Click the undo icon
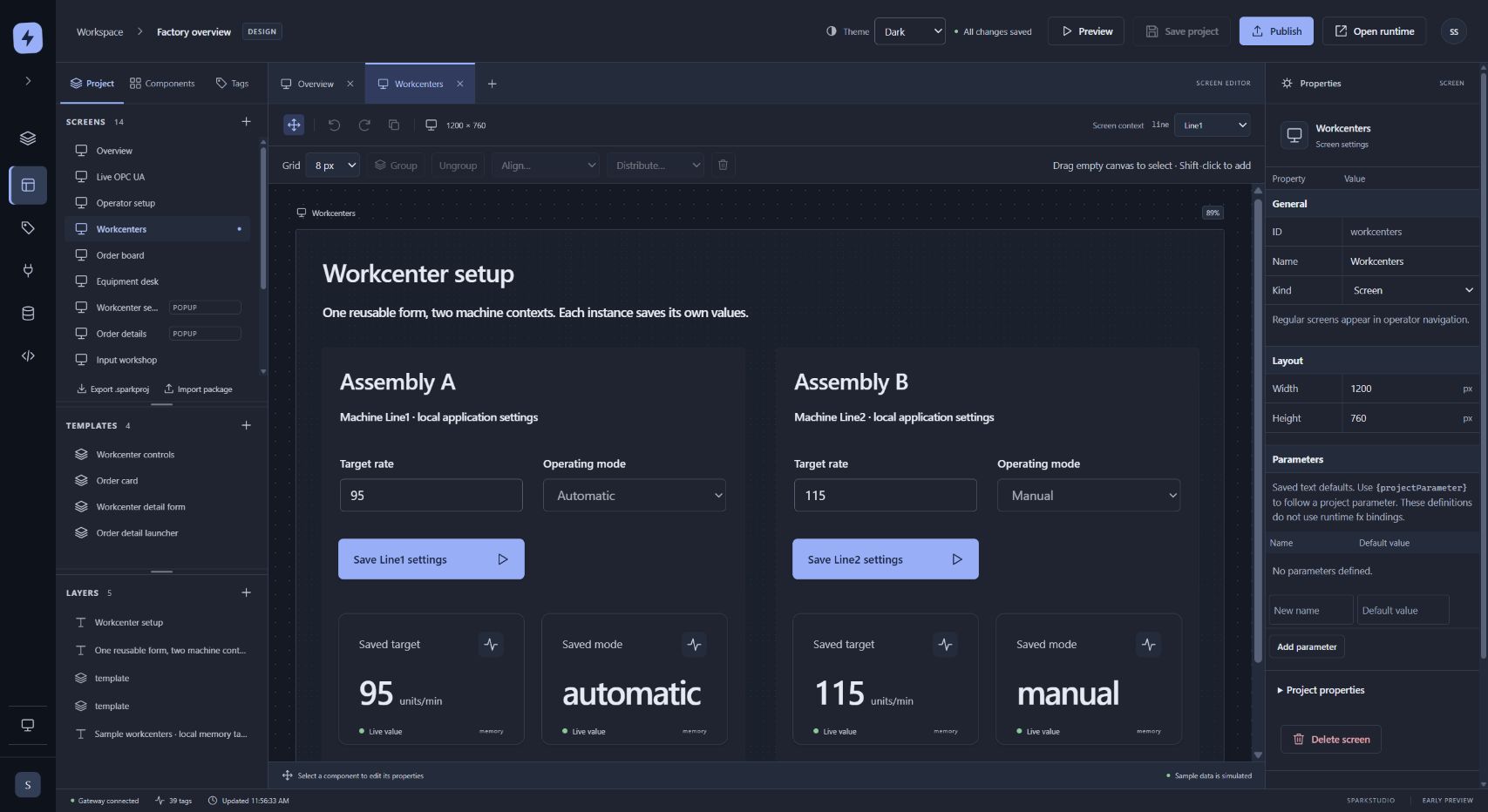 tap(334, 125)
